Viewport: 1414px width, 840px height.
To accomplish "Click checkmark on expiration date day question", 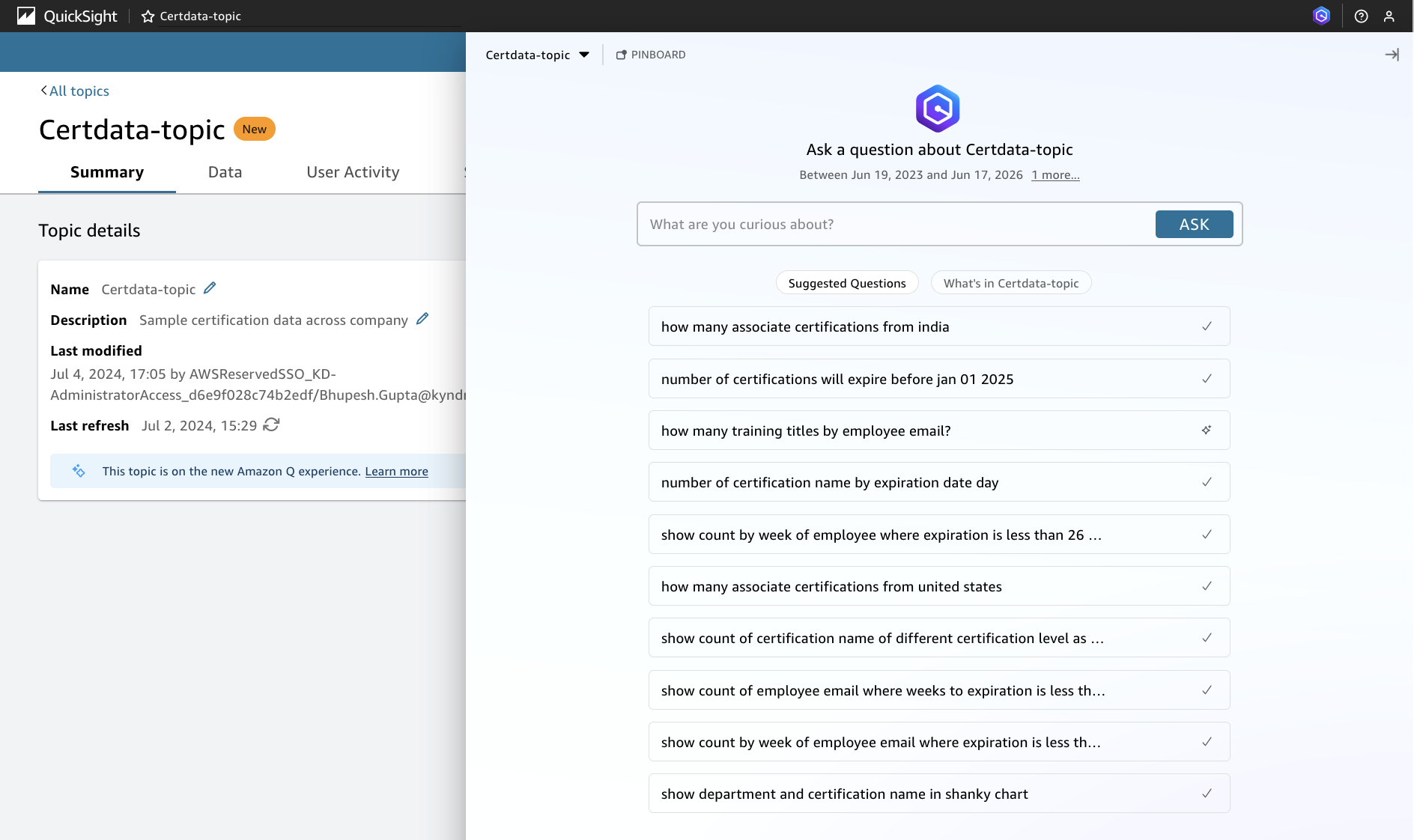I will coord(1207,482).
